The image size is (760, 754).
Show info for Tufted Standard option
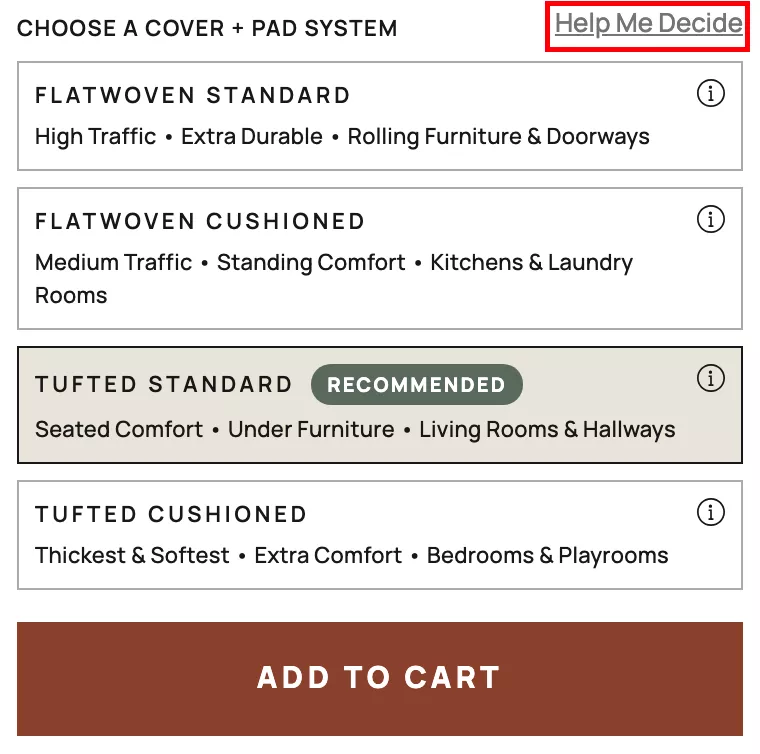coord(710,379)
